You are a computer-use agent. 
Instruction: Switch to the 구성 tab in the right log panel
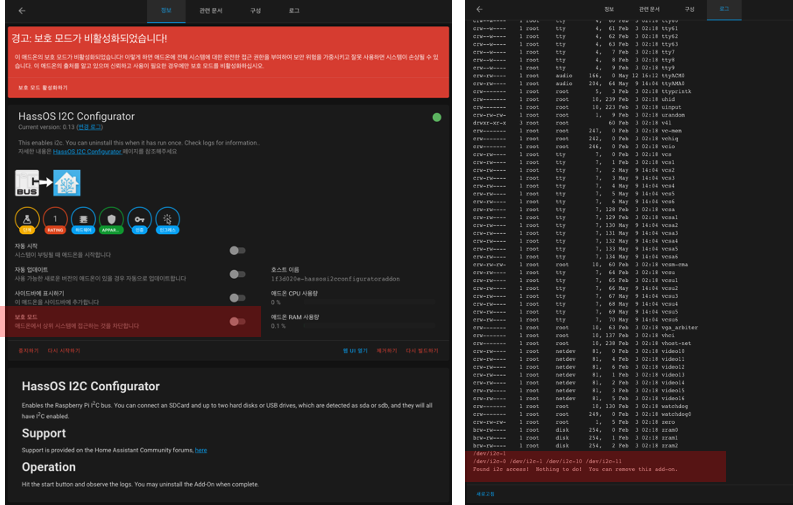coord(689,9)
